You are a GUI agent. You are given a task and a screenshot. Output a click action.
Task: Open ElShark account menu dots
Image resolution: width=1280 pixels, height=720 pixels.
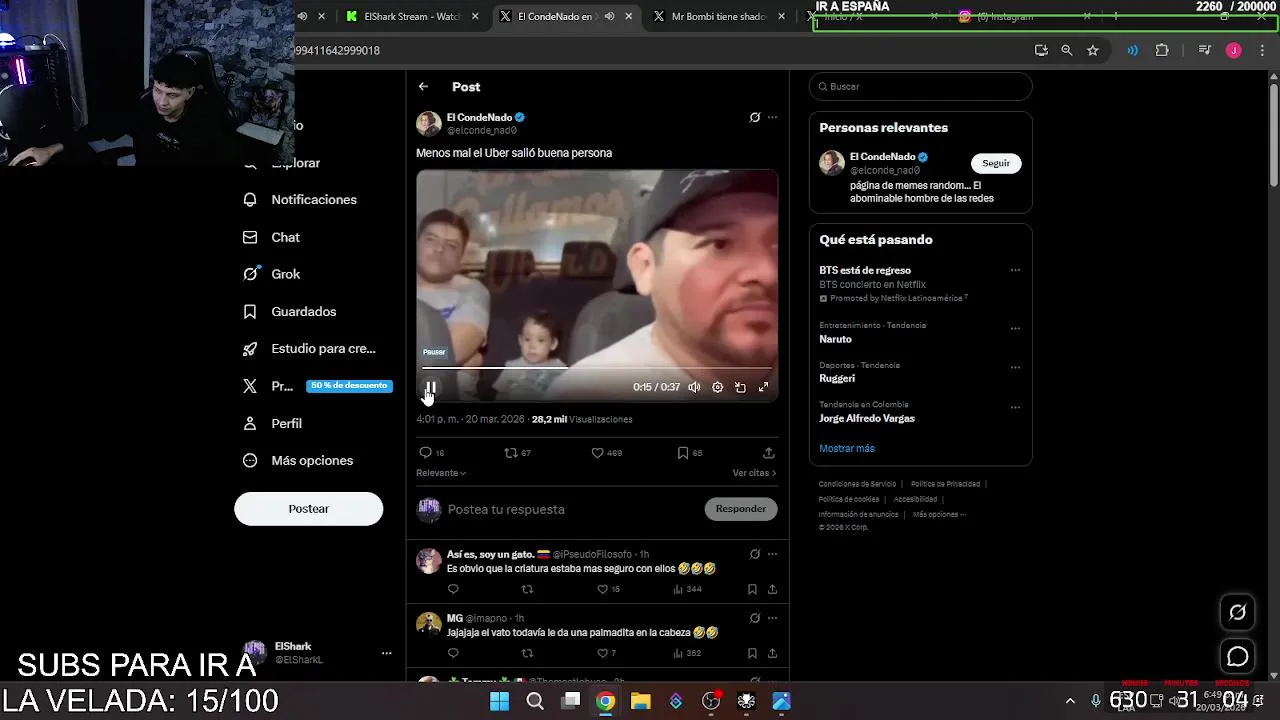(386, 653)
